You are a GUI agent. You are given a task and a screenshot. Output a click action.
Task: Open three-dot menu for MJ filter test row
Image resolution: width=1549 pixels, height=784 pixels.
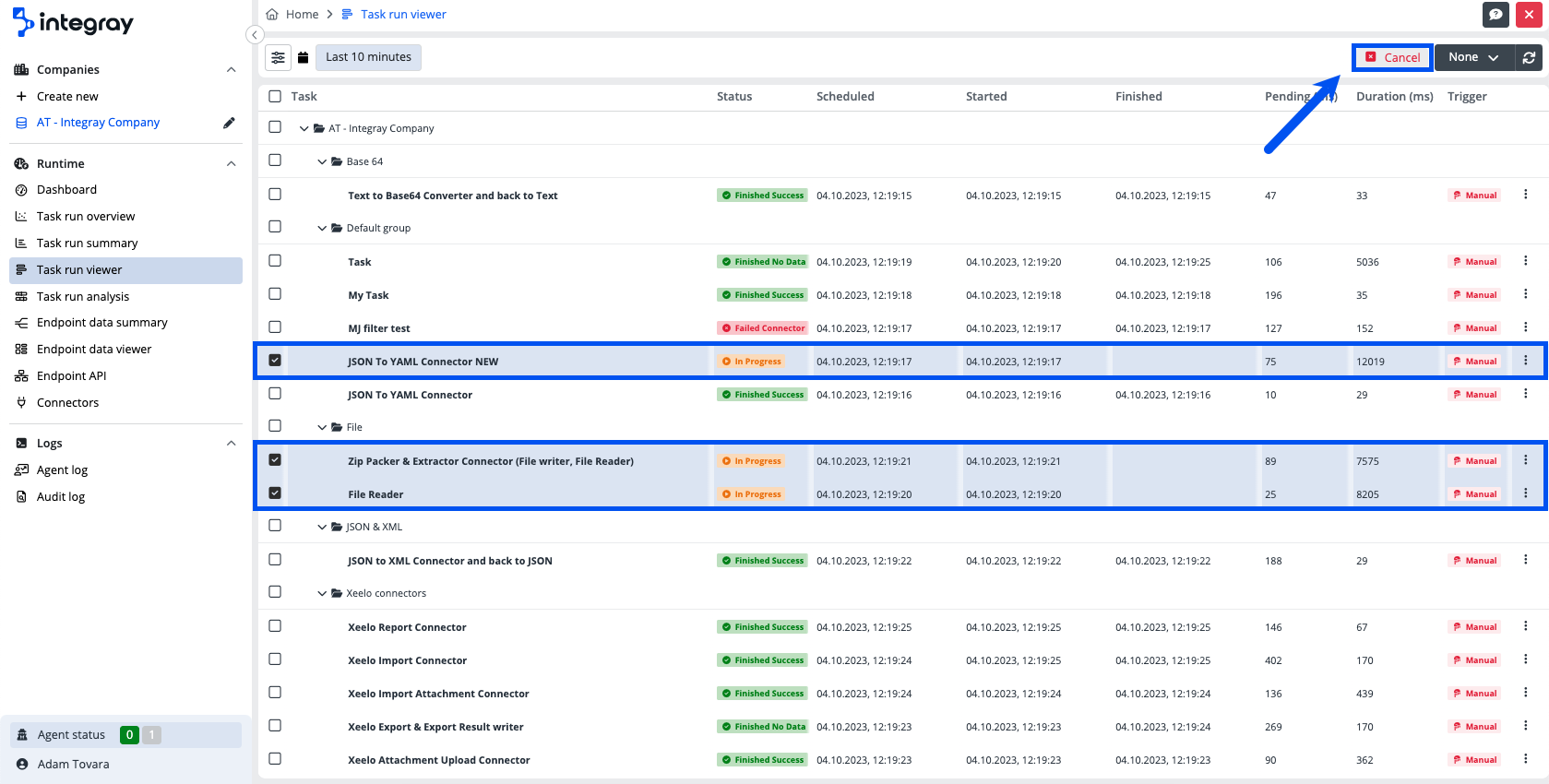click(1525, 327)
